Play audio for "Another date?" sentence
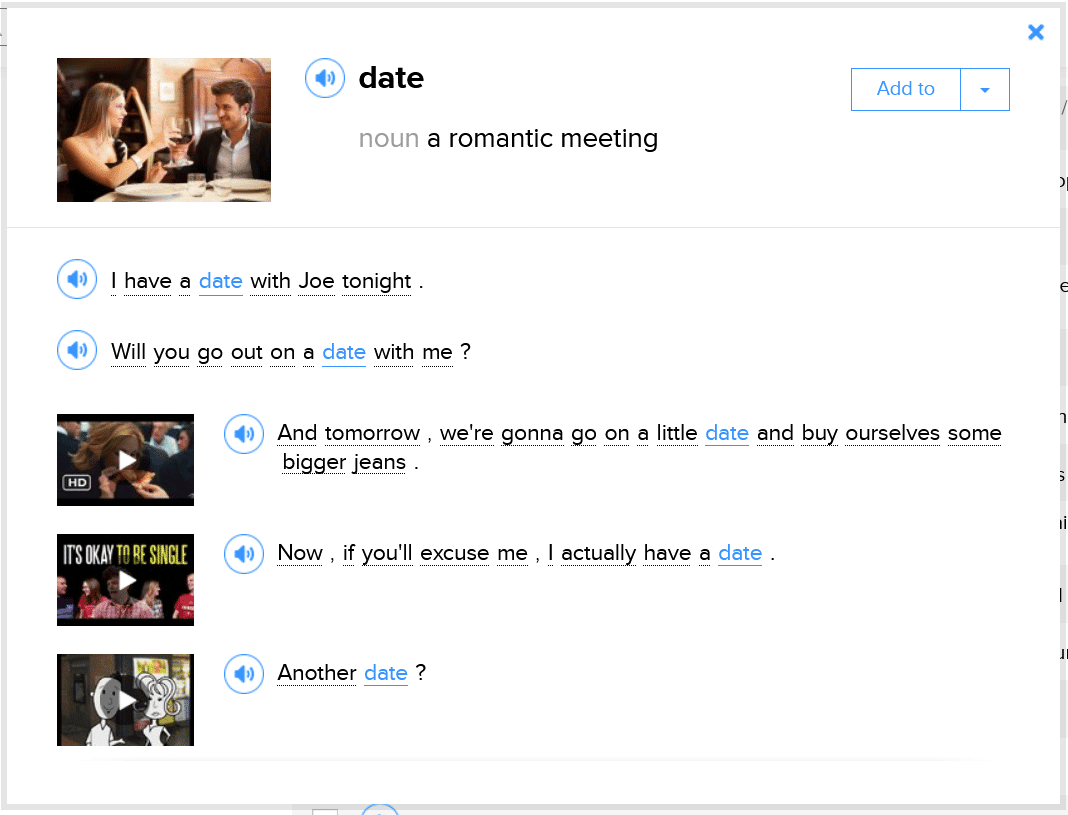Screen dimensions: 1068x815 click(x=243, y=674)
